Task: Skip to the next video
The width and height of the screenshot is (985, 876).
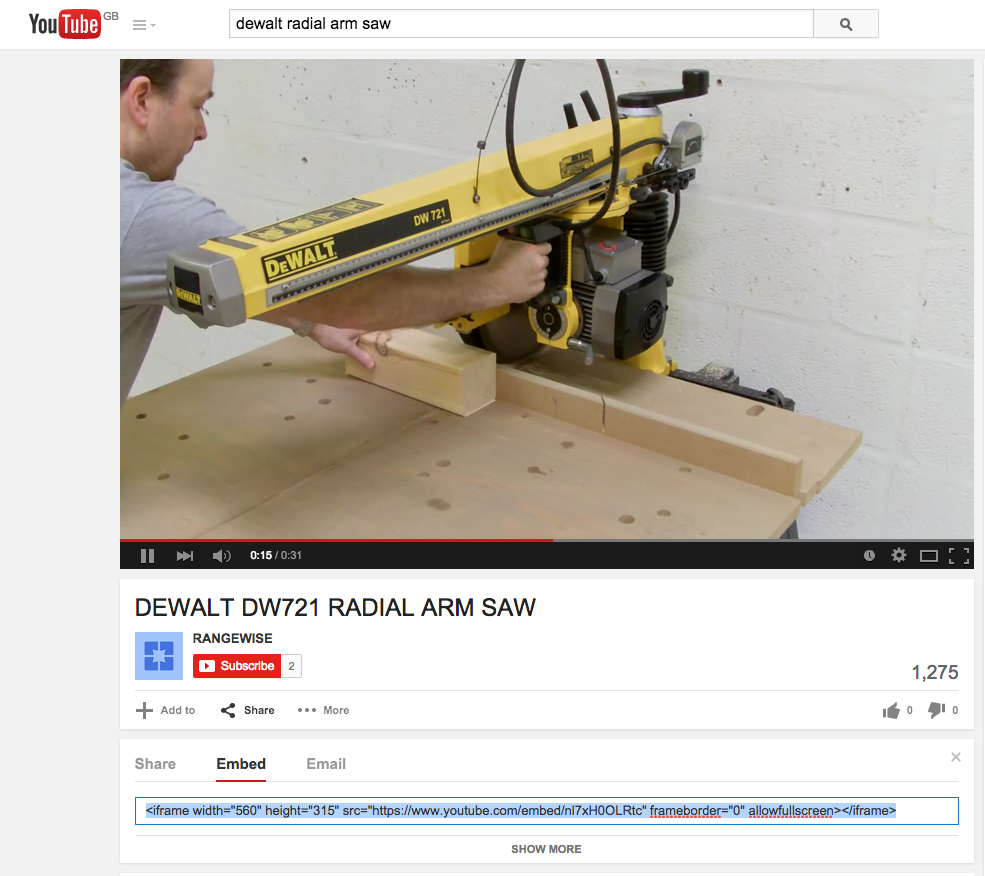Action: 185,556
